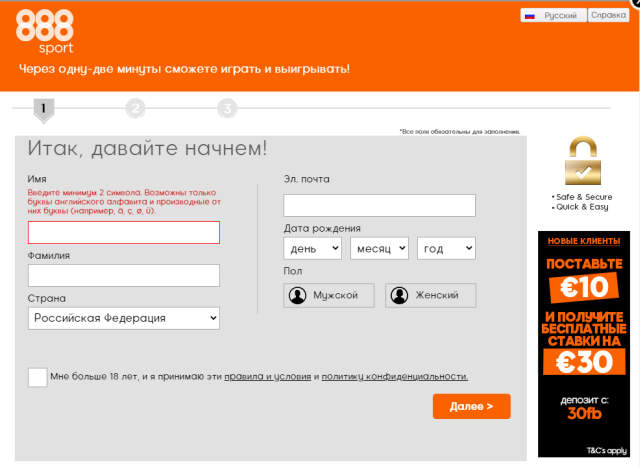Select step 2 circle in progress bar
The width and height of the screenshot is (640, 467).
(136, 109)
